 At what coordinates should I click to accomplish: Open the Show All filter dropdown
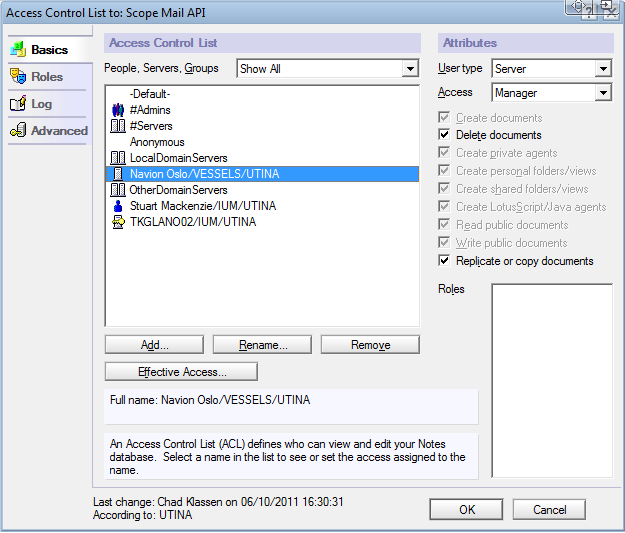tap(410, 69)
